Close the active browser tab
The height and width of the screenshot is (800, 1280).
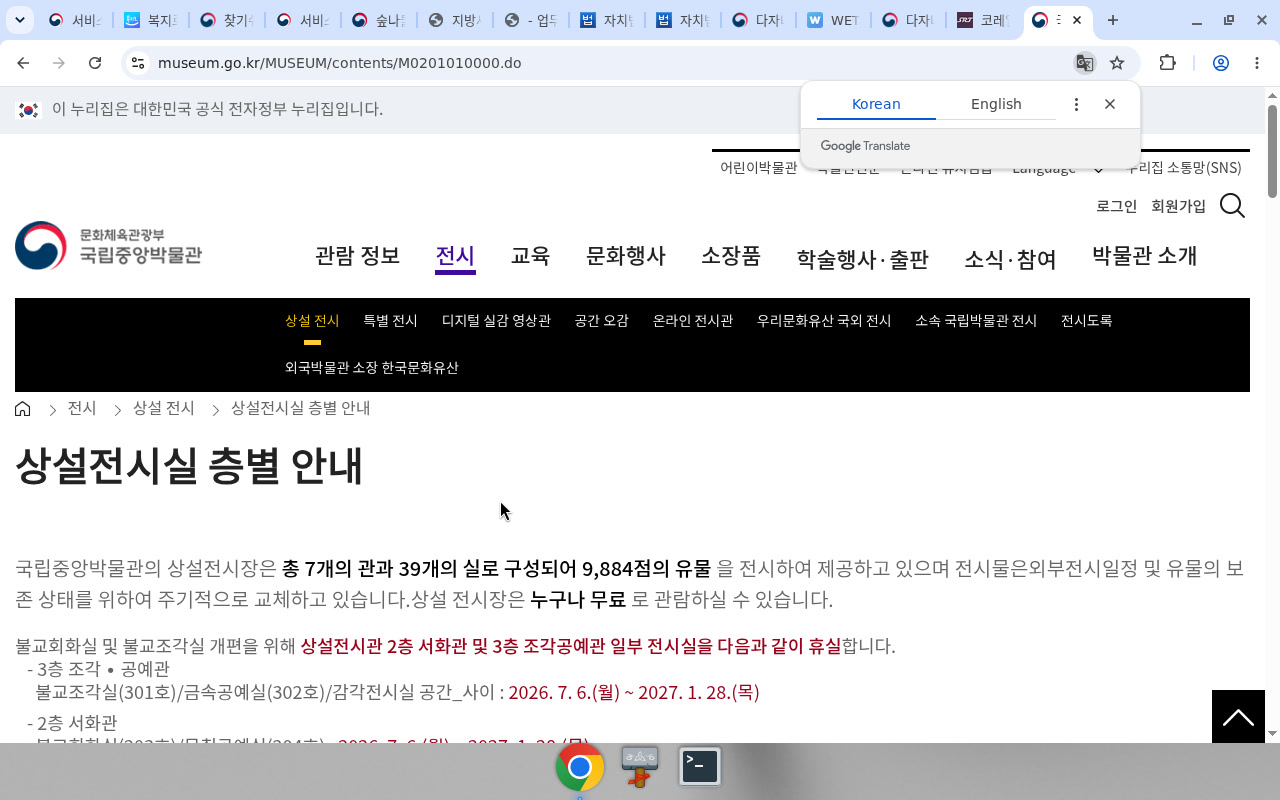pyautogui.click(x=1076, y=20)
